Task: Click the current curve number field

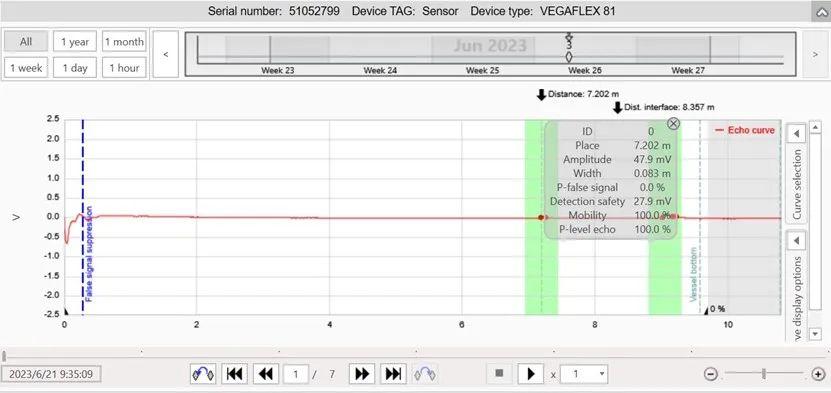Action: tap(296, 374)
